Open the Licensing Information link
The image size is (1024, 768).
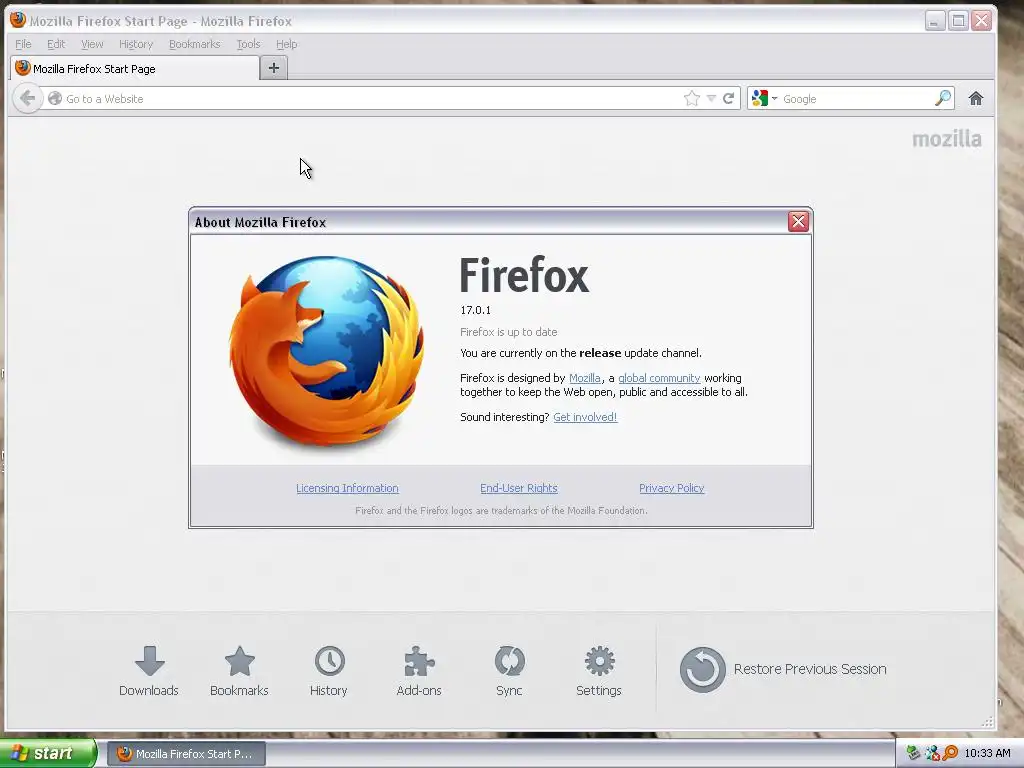click(347, 488)
